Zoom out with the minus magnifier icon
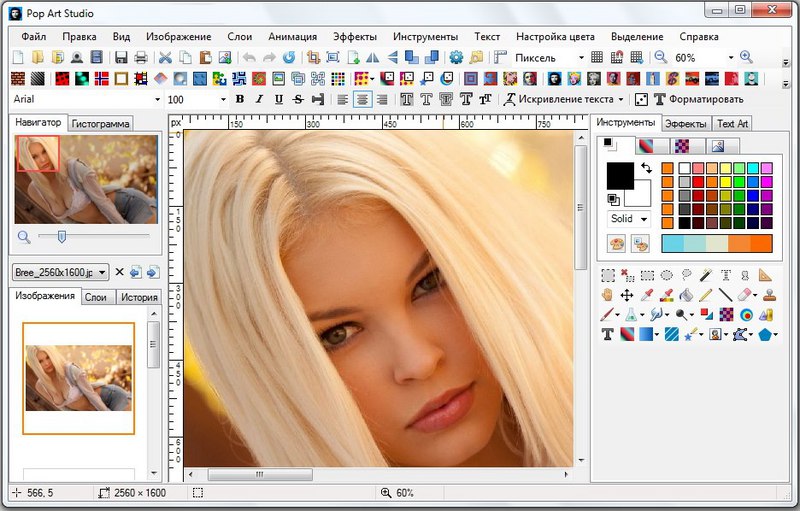Image resolution: width=800 pixels, height=511 pixels. point(661,57)
